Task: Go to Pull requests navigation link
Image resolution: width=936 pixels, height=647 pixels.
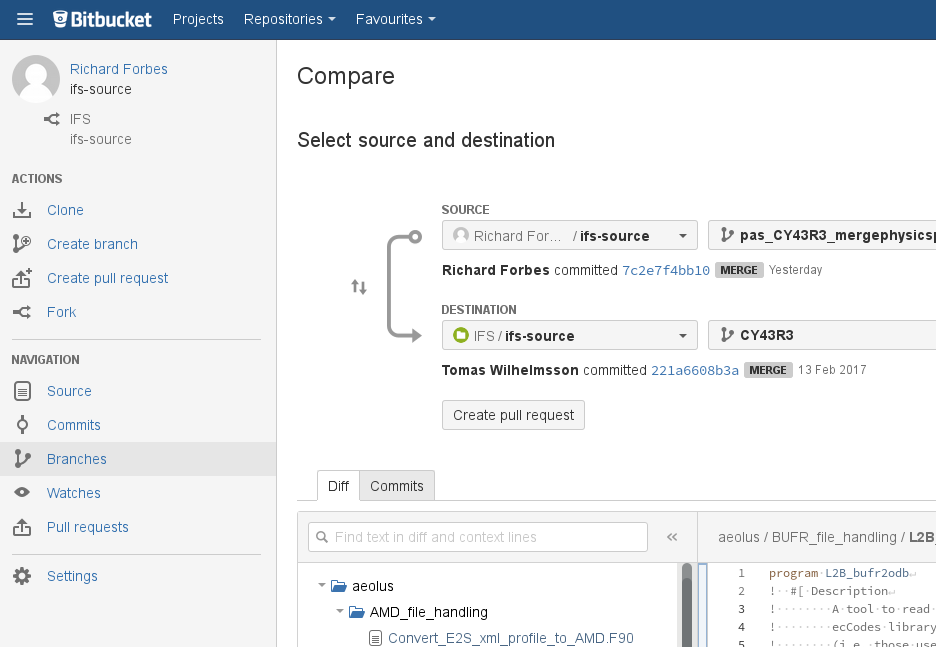Action: (88, 527)
